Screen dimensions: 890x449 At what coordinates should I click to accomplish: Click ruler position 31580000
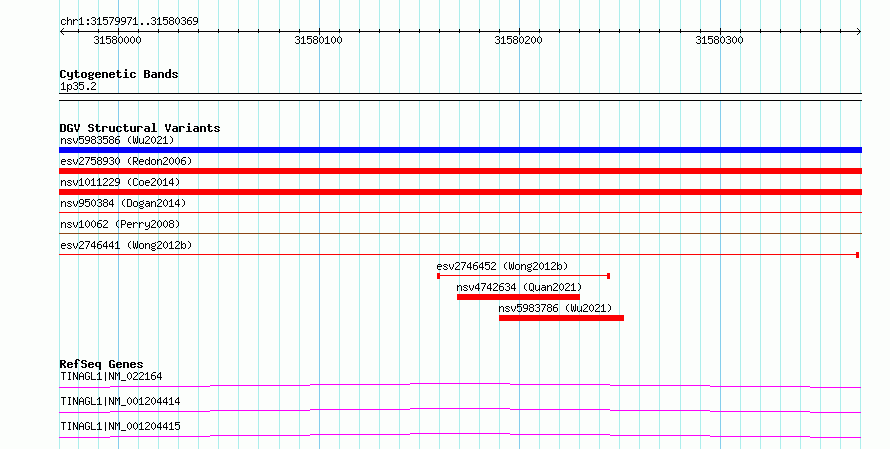click(x=117, y=40)
